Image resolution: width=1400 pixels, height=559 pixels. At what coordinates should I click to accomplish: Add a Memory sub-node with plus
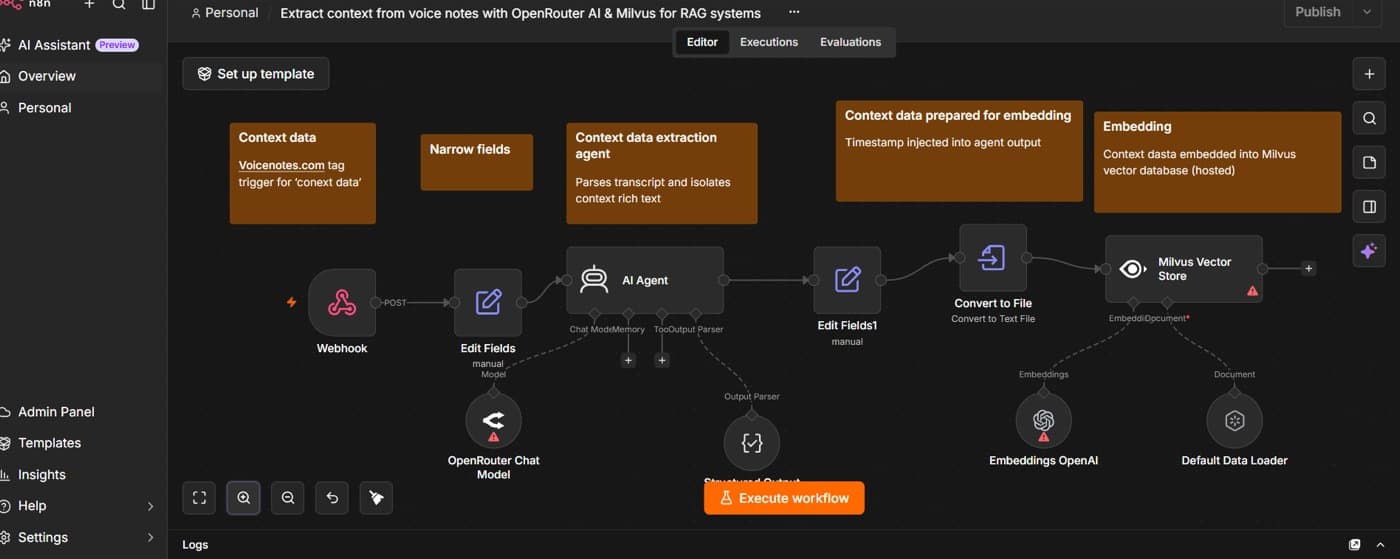[628, 360]
